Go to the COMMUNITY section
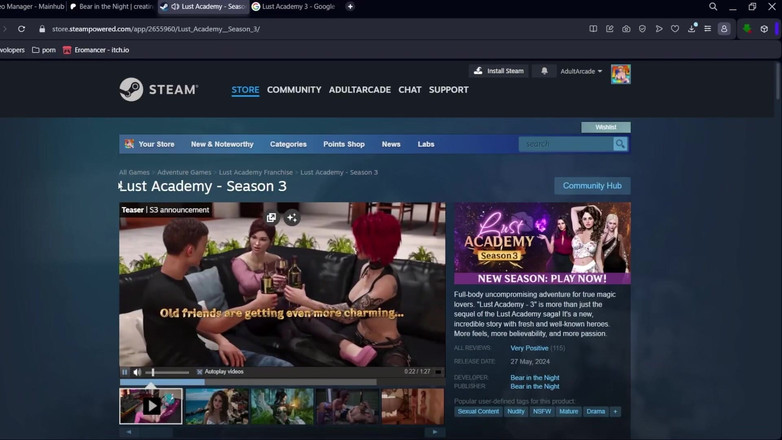This screenshot has height=440, width=782. 294,90
